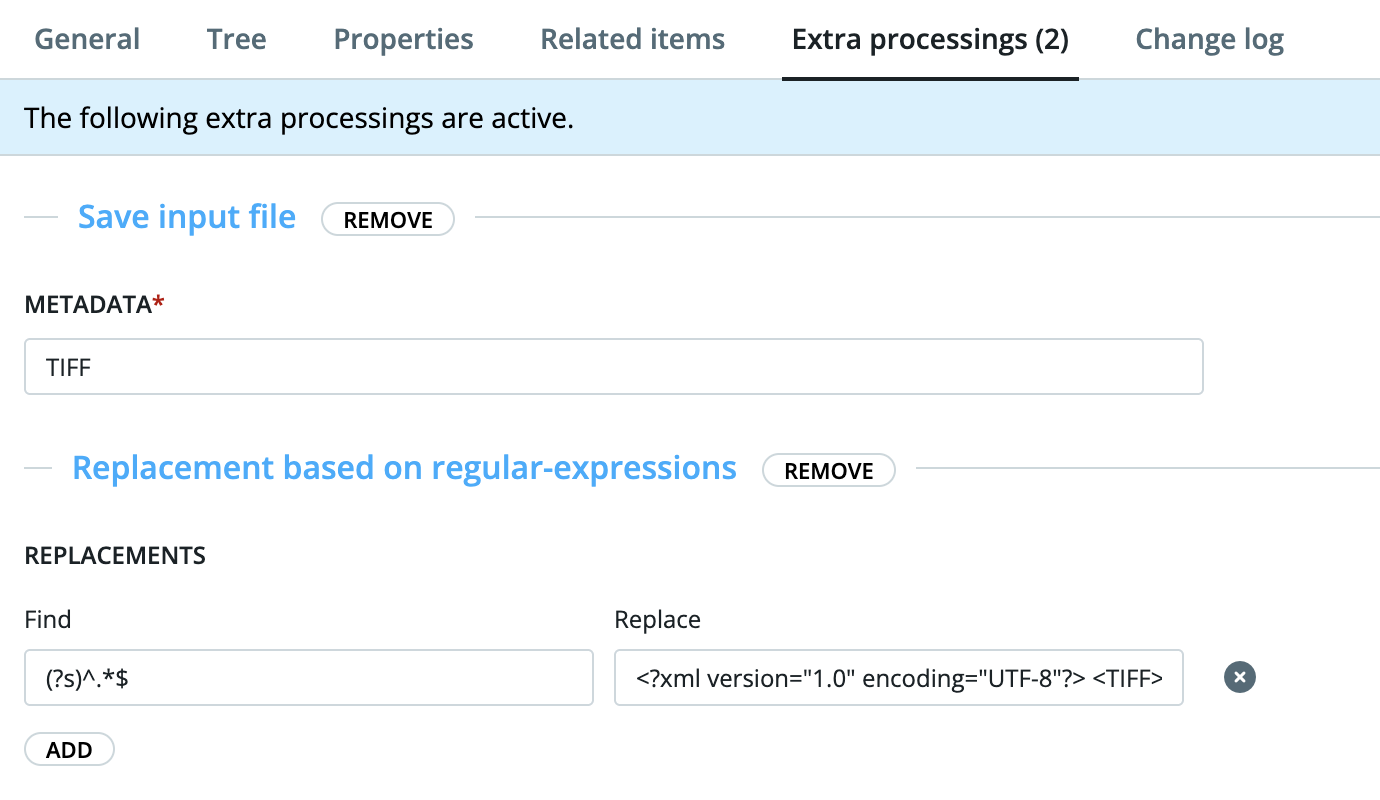The height and width of the screenshot is (800, 1380).
Task: Click the Replacement based on regular-expressions heading
Action: tap(405, 468)
